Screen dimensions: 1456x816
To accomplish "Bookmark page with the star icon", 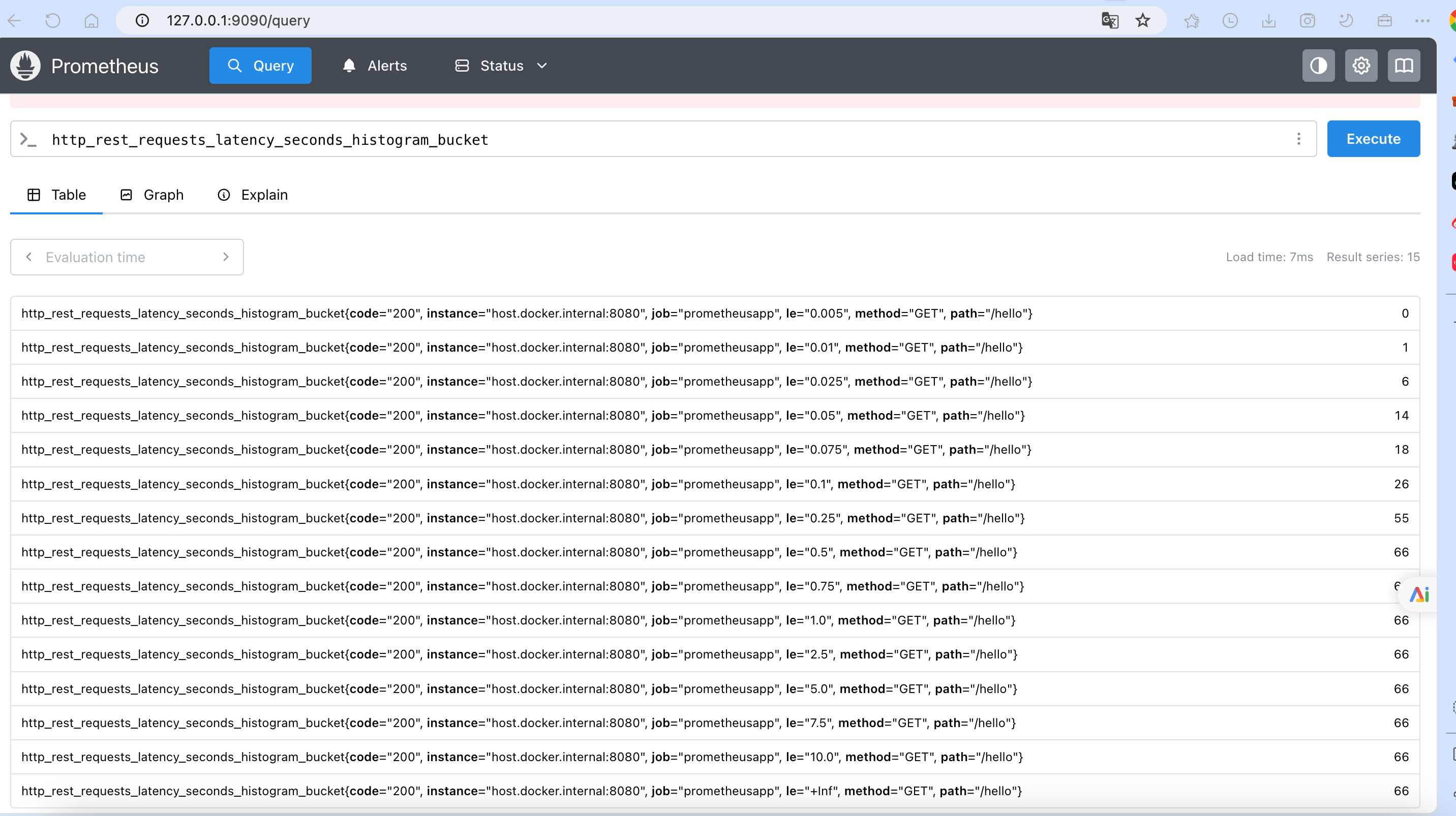I will point(1142,21).
